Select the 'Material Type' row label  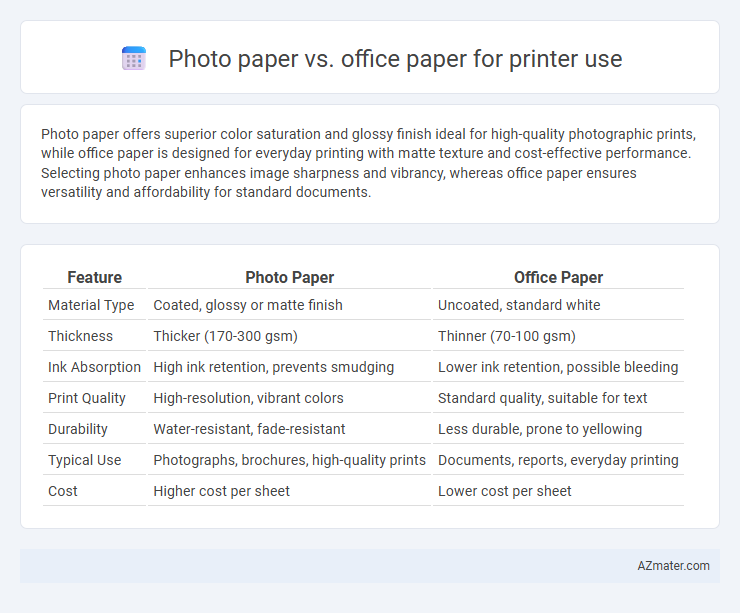click(x=91, y=305)
